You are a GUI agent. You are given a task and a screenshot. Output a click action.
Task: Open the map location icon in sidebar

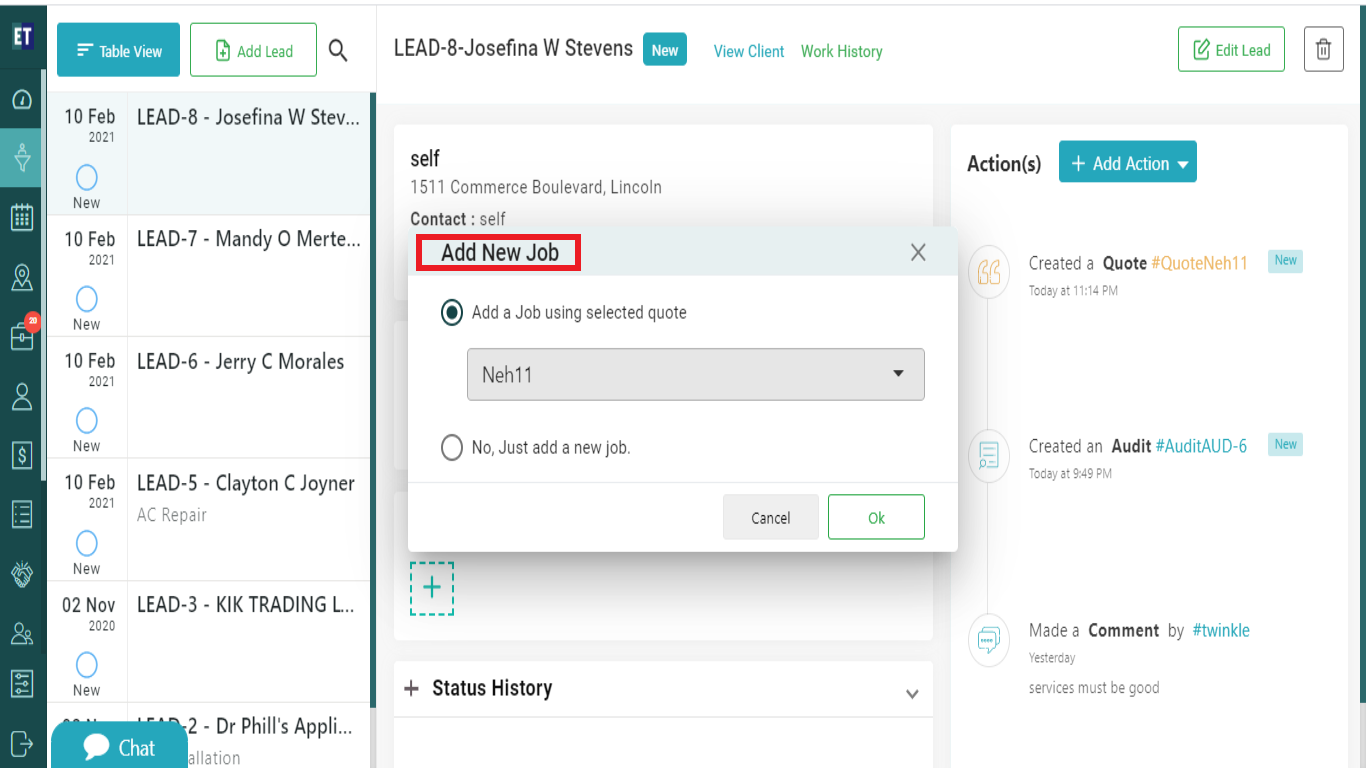[x=22, y=277]
